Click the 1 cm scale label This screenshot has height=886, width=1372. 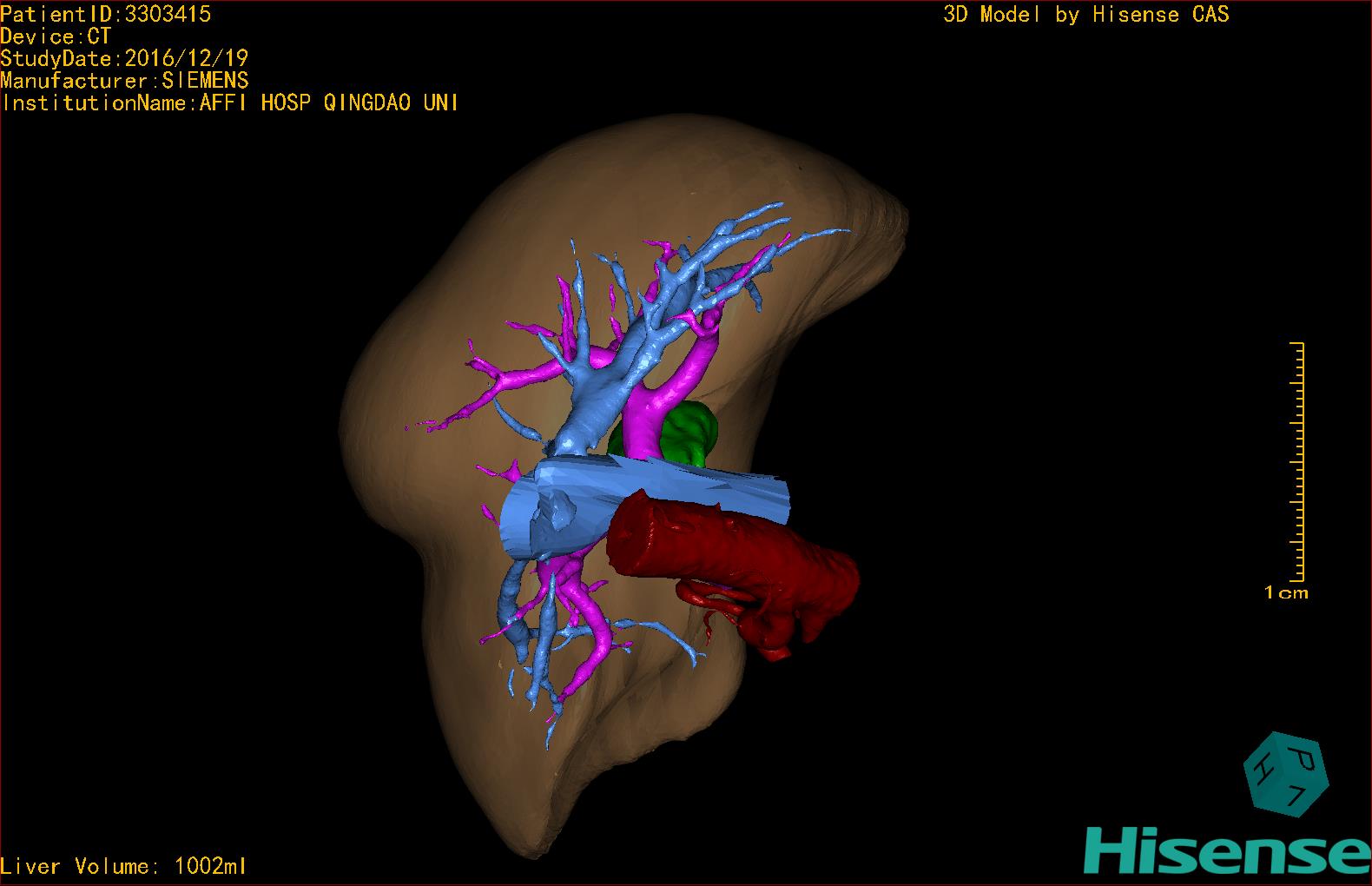coord(1286,592)
